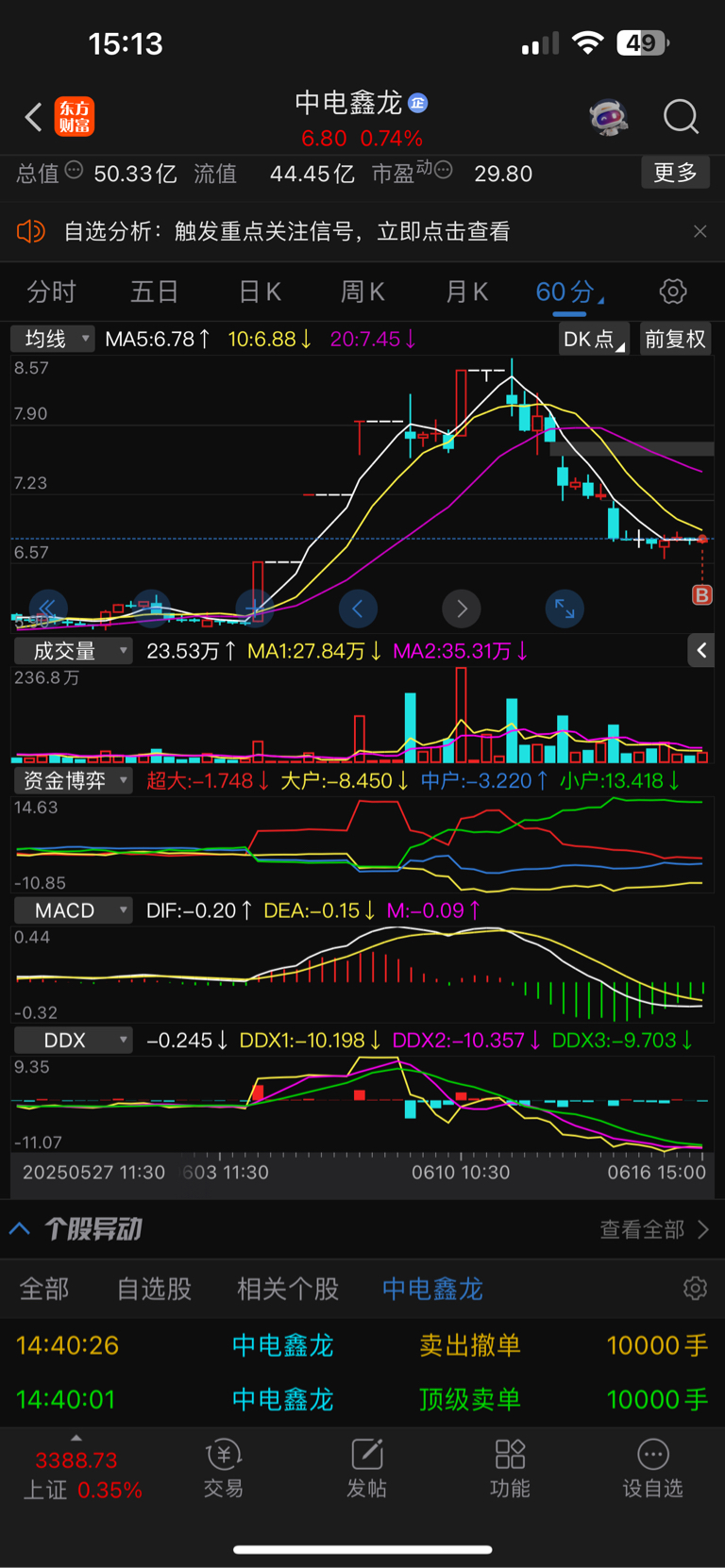Tap the zoom-out minus chart button

click(151, 608)
